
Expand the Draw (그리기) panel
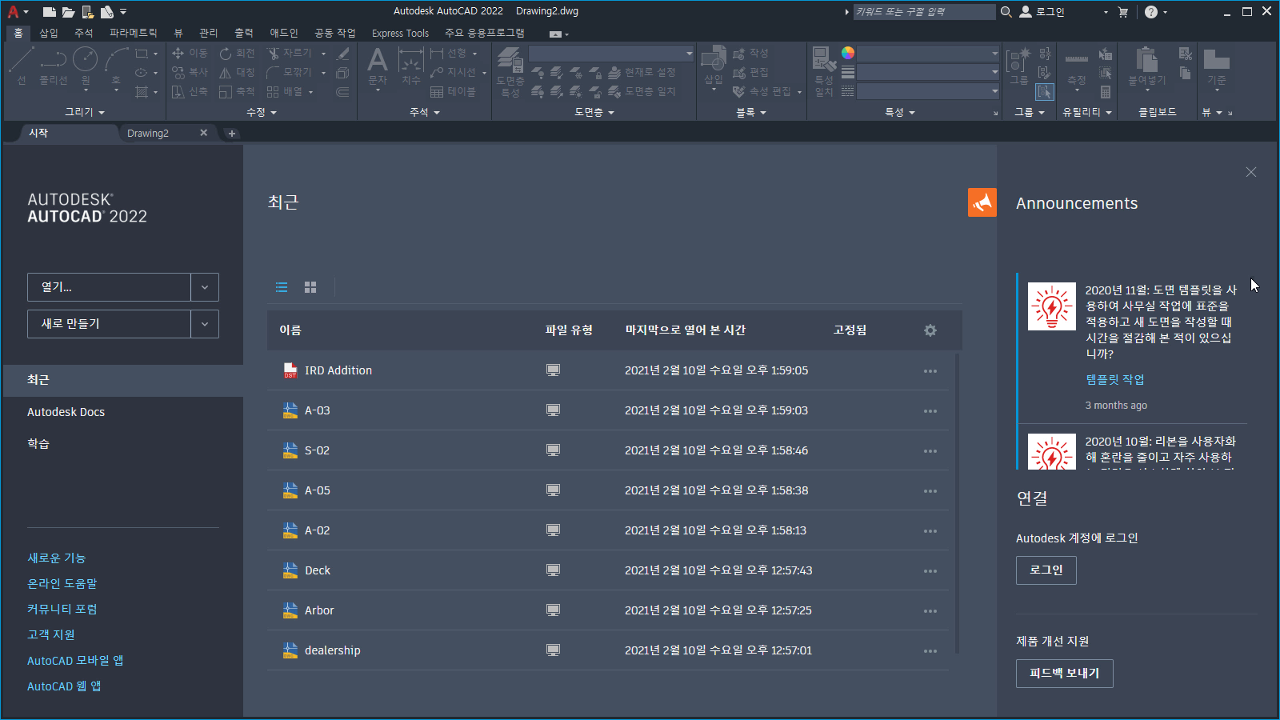[x=85, y=112]
